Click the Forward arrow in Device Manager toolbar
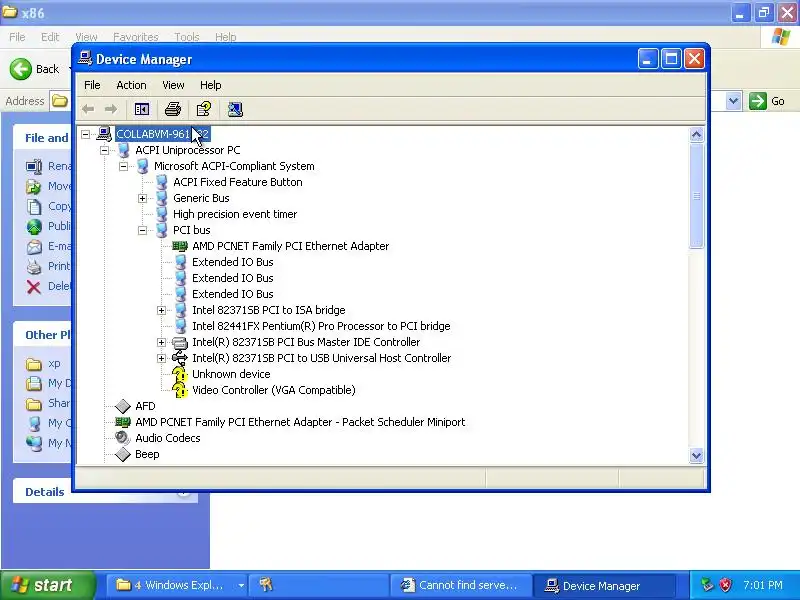800x600 pixels. [111, 109]
